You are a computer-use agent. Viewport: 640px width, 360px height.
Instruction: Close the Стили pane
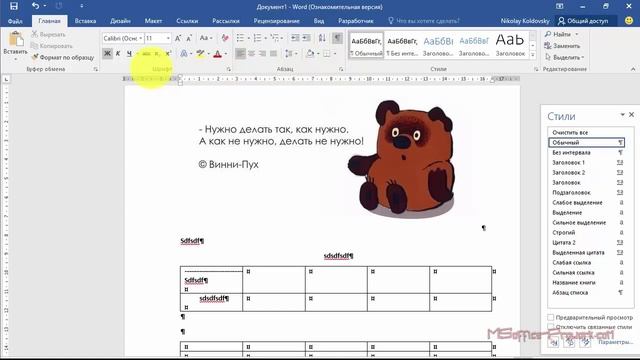pyautogui.click(x=631, y=115)
